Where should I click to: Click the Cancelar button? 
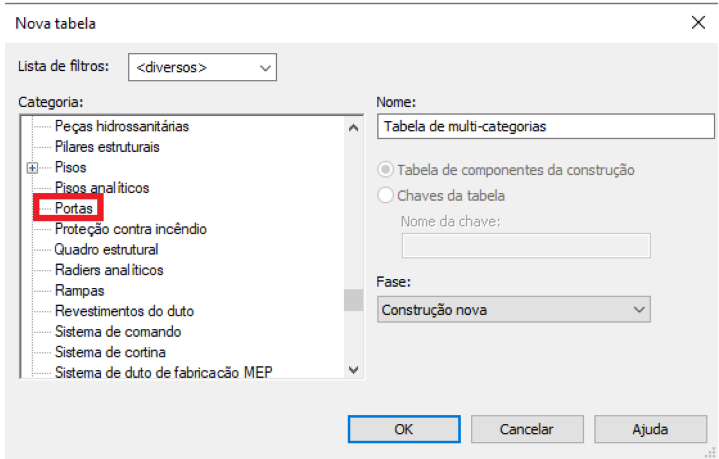click(x=527, y=429)
